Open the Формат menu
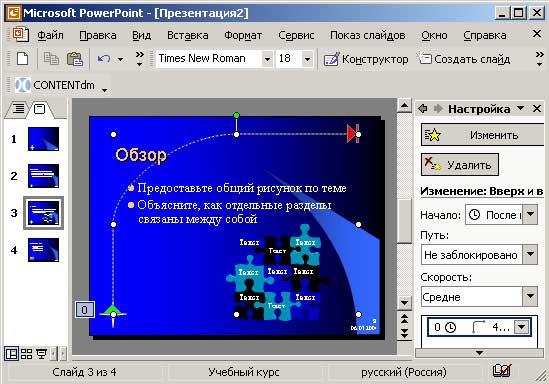This screenshot has height=384, width=549. [x=243, y=35]
